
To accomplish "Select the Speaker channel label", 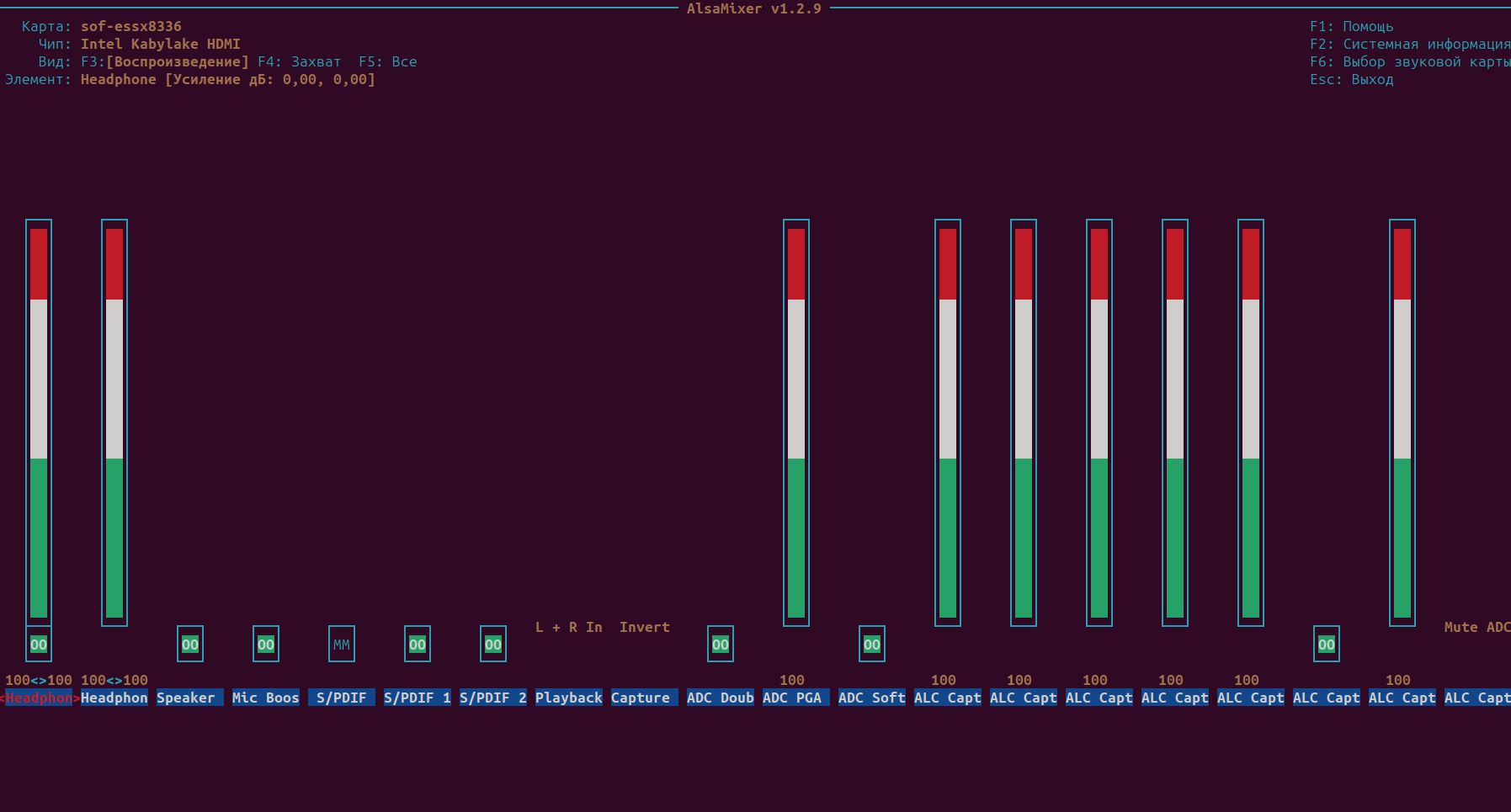I will pyautogui.click(x=190, y=698).
